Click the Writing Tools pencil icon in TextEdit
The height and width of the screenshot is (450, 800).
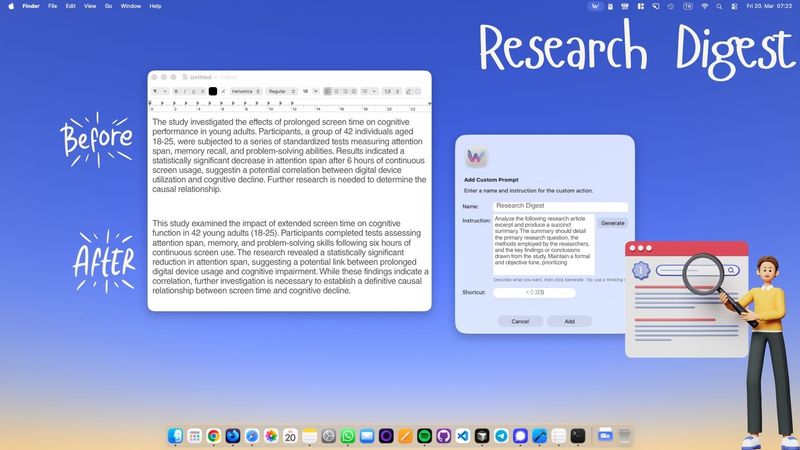pyautogui.click(x=409, y=91)
